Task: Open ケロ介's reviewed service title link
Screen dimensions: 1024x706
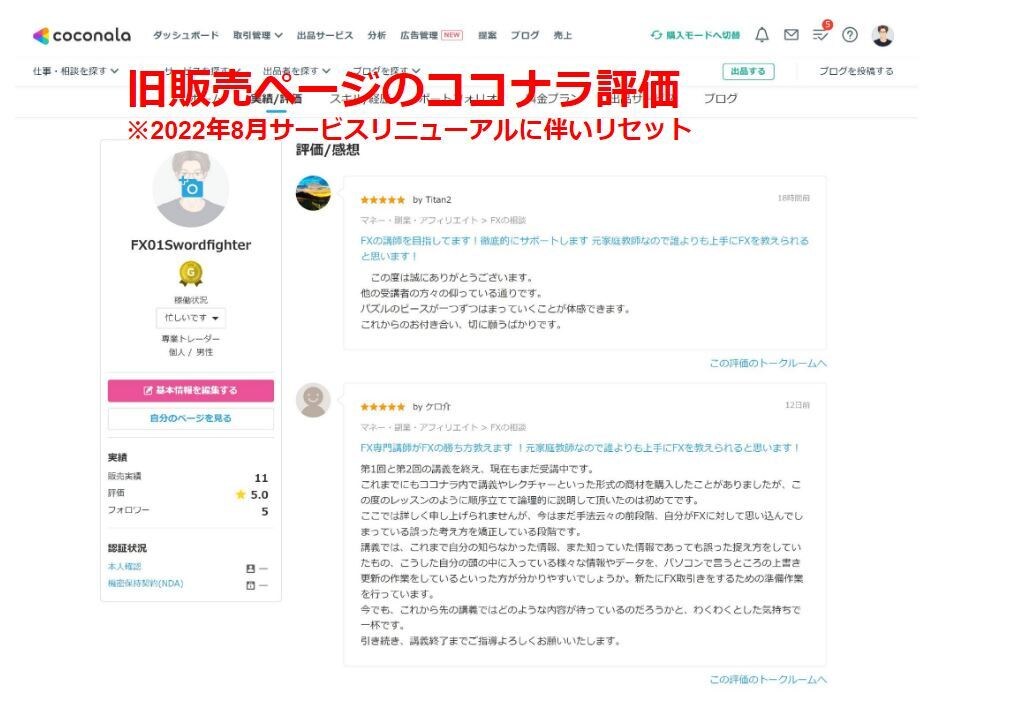Action: click(x=581, y=448)
